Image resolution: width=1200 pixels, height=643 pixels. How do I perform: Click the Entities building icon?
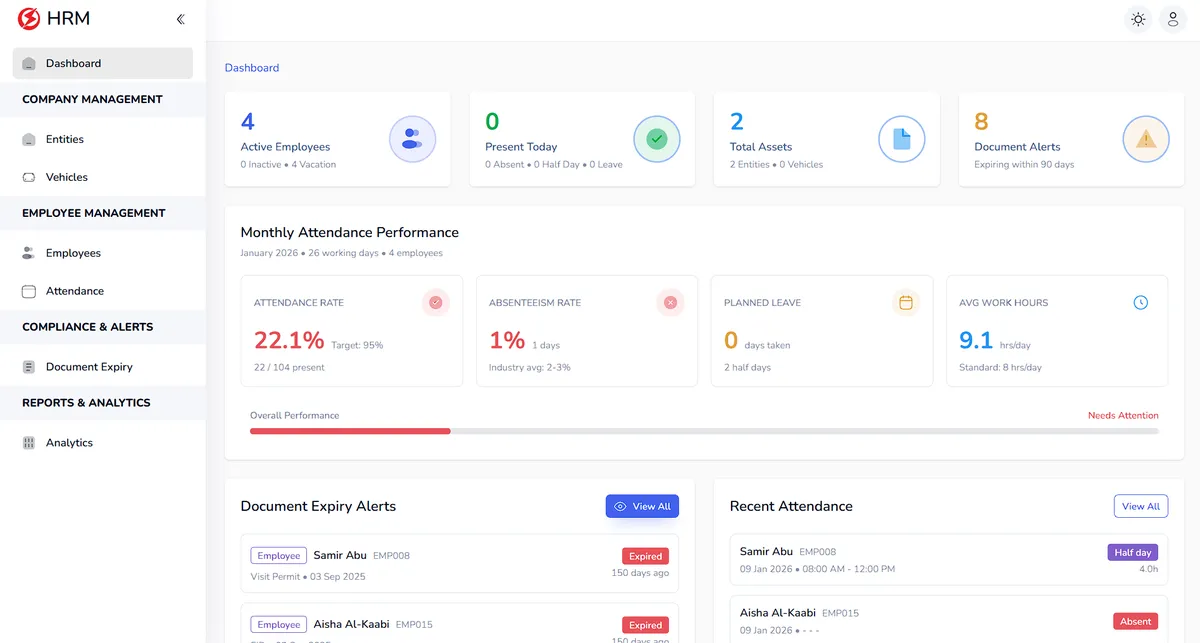29,140
